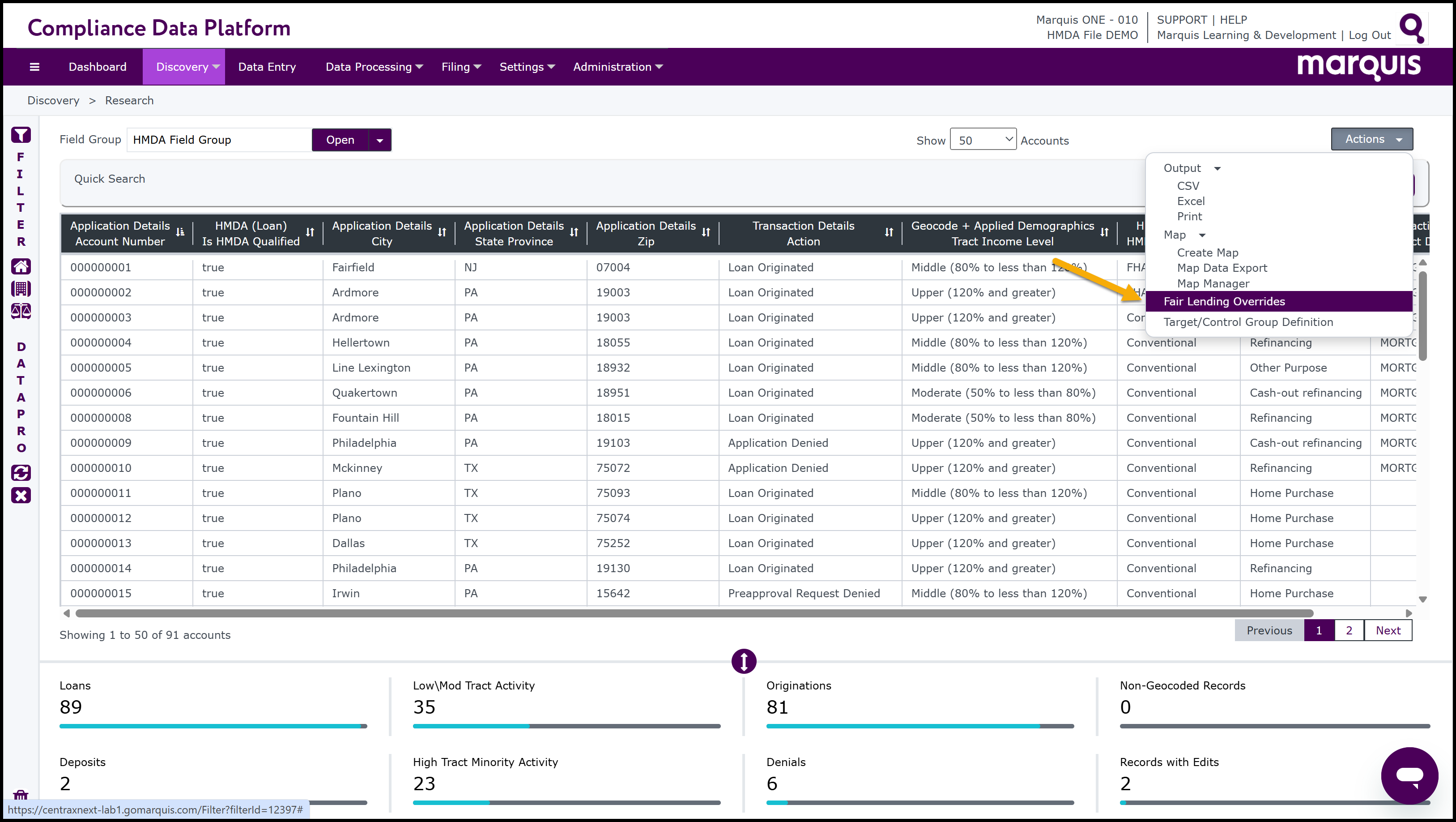Viewport: 1456px width, 822px height.
Task: Open the hamburger menu icon
Action: [34, 67]
